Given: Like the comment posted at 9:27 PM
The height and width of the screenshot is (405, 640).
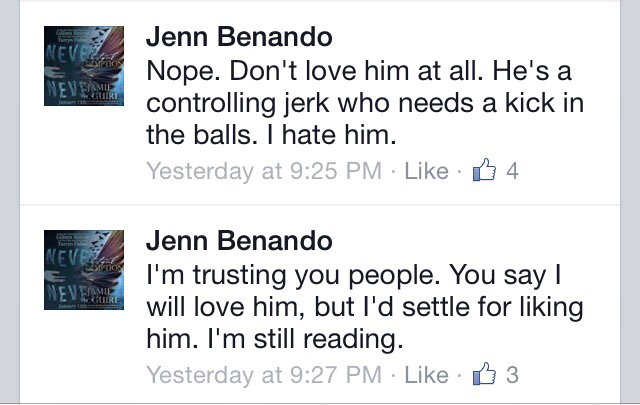Looking at the screenshot, I should pos(426,375).
